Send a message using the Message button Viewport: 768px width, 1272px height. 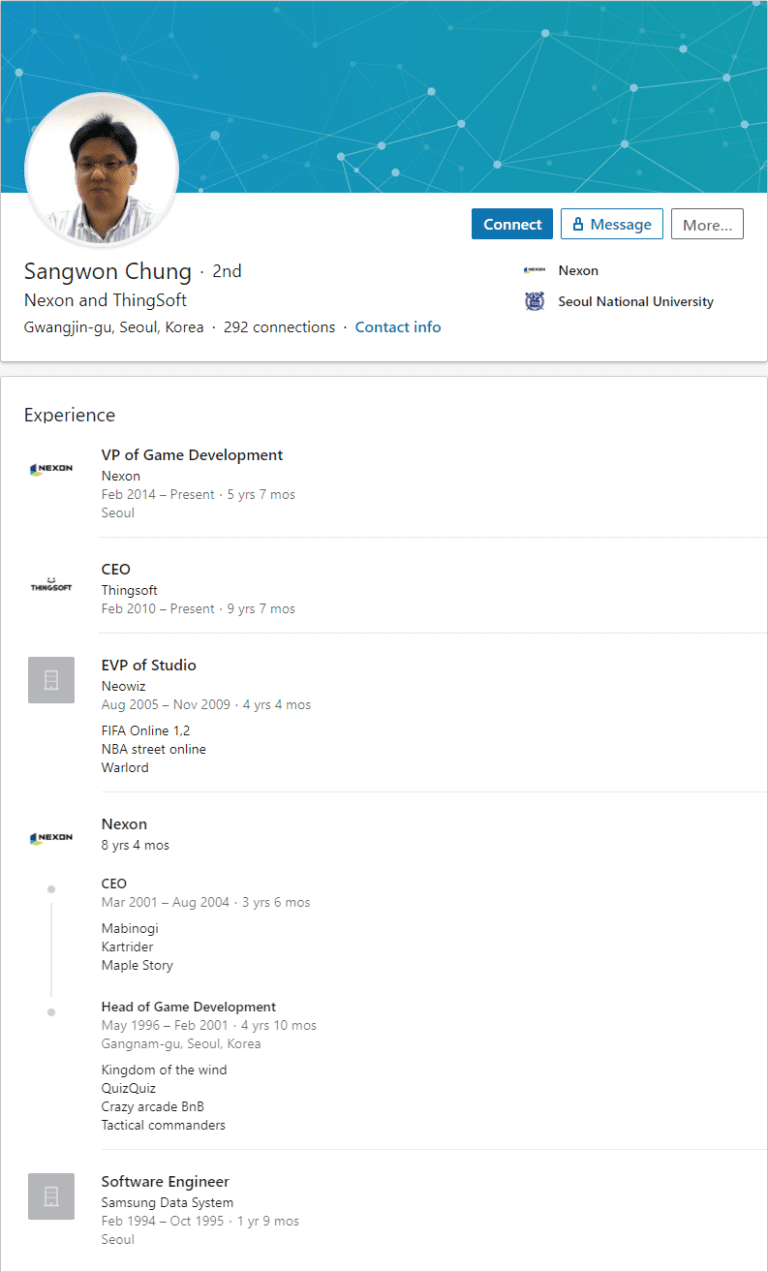point(612,225)
